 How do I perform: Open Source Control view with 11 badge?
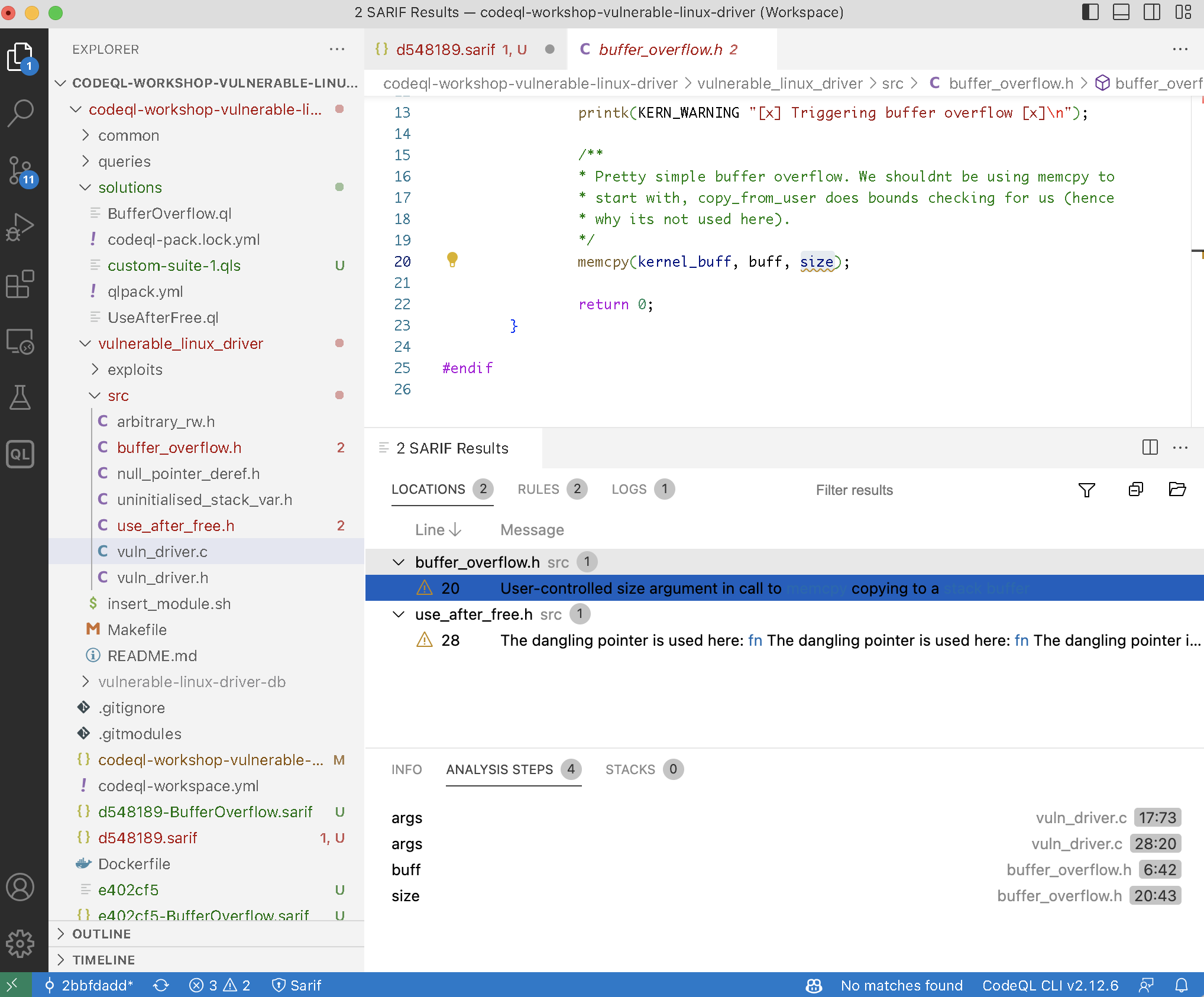click(x=20, y=170)
